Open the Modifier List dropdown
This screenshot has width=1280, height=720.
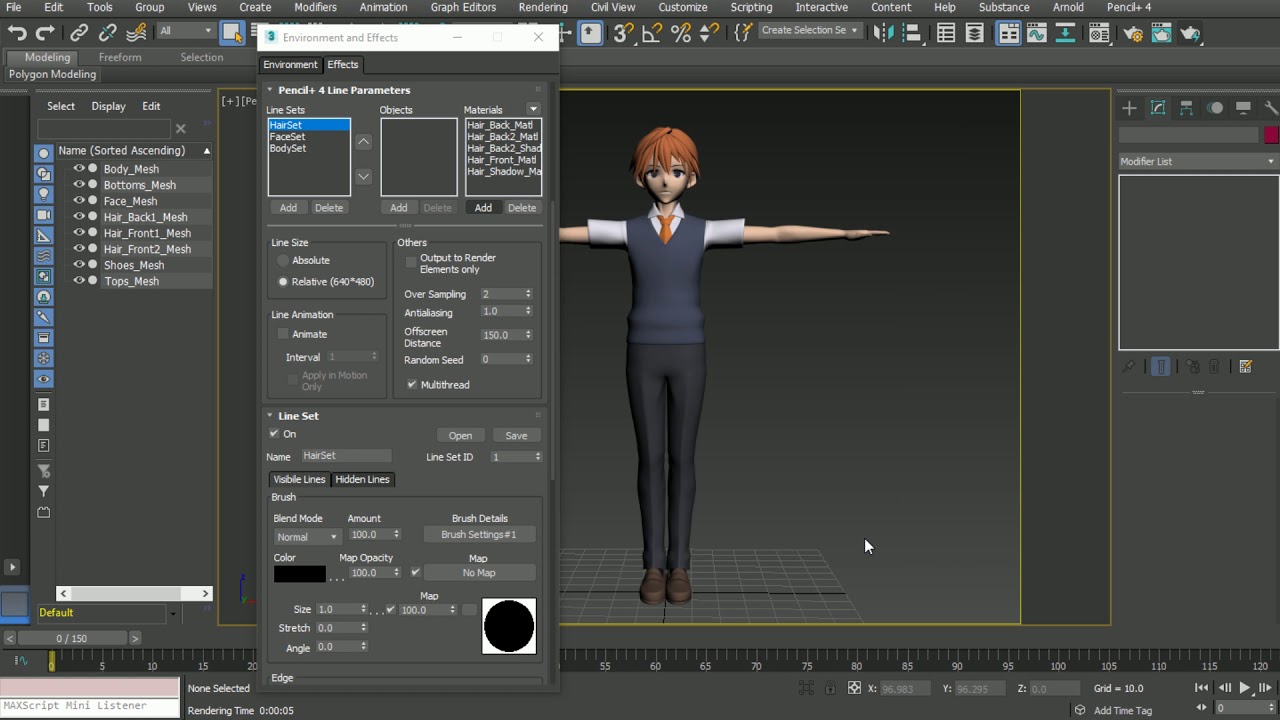click(1197, 161)
